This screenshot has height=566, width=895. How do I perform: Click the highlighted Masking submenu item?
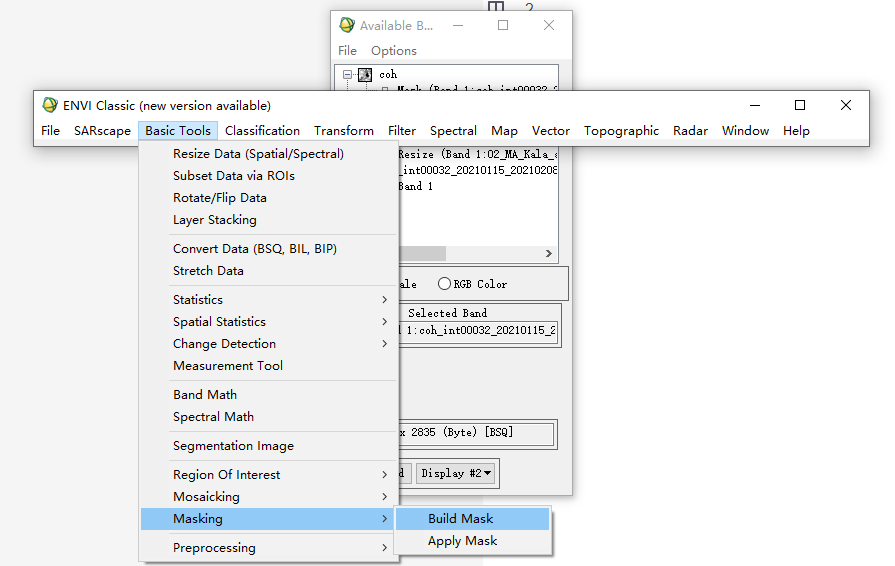pos(269,519)
